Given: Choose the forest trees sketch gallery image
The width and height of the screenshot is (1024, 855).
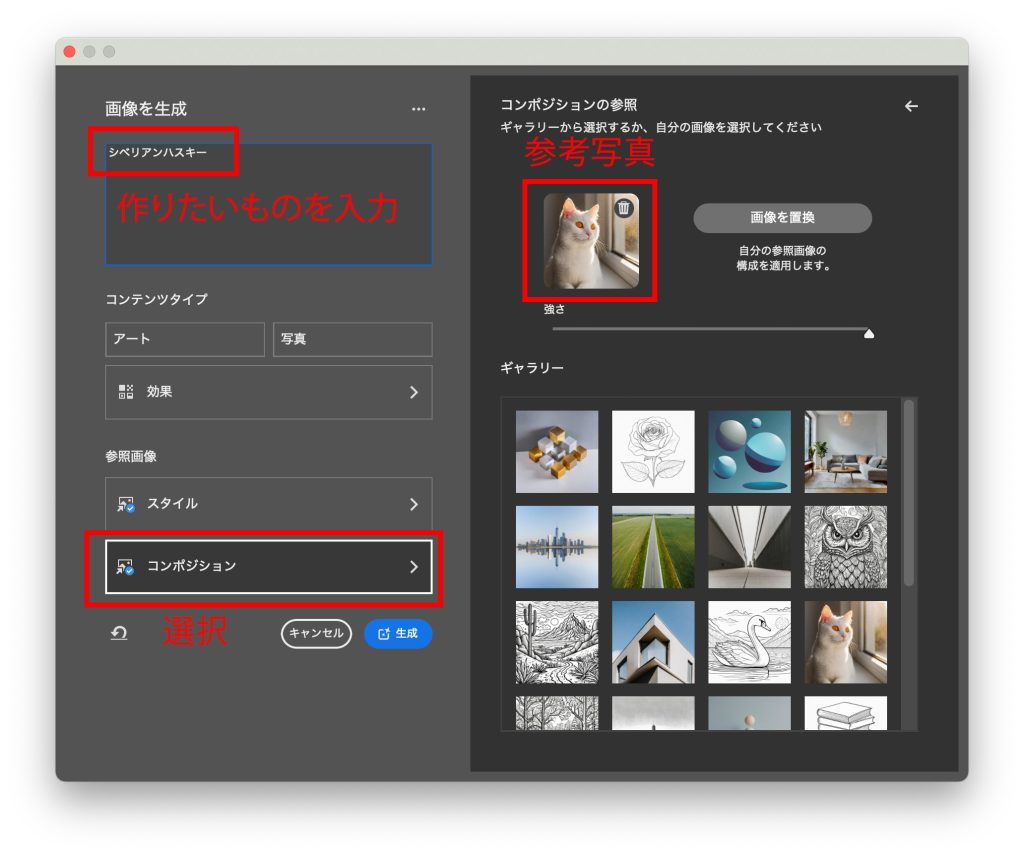Looking at the screenshot, I should pyautogui.click(x=556, y=713).
